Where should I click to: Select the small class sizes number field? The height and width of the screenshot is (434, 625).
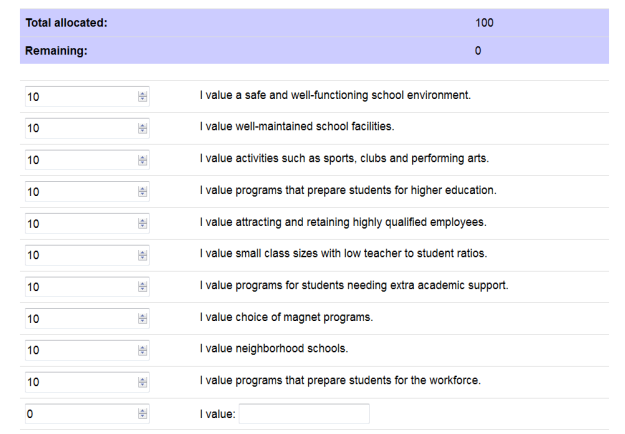80,255
